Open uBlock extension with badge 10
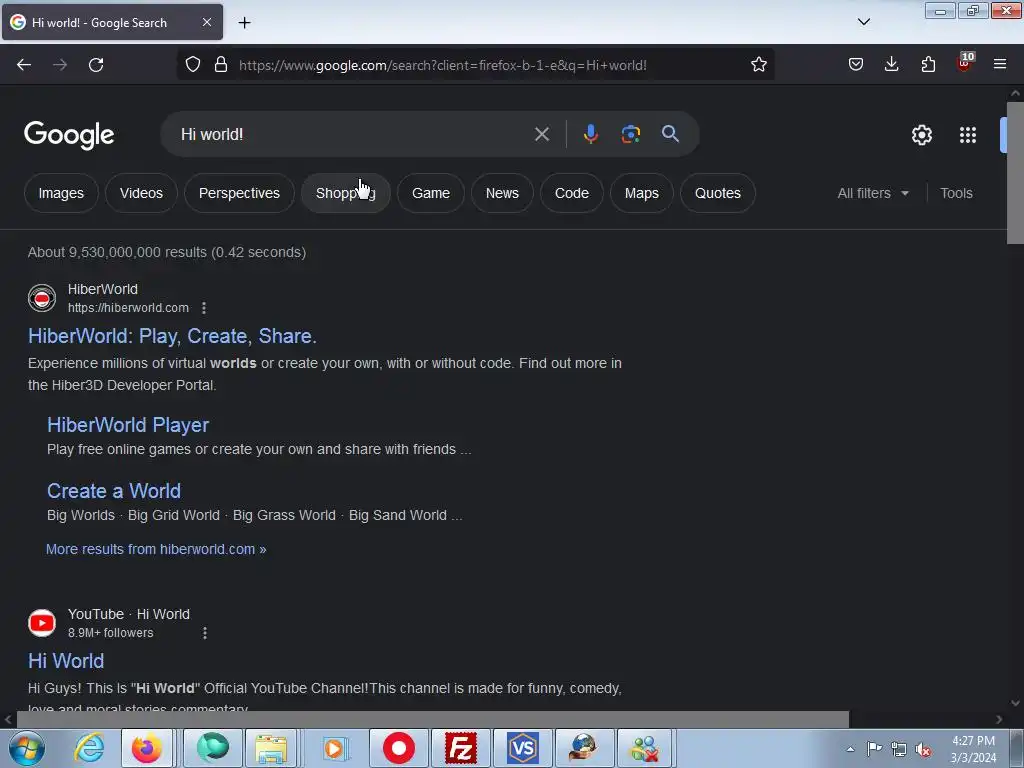The height and width of the screenshot is (768, 1024). click(965, 63)
